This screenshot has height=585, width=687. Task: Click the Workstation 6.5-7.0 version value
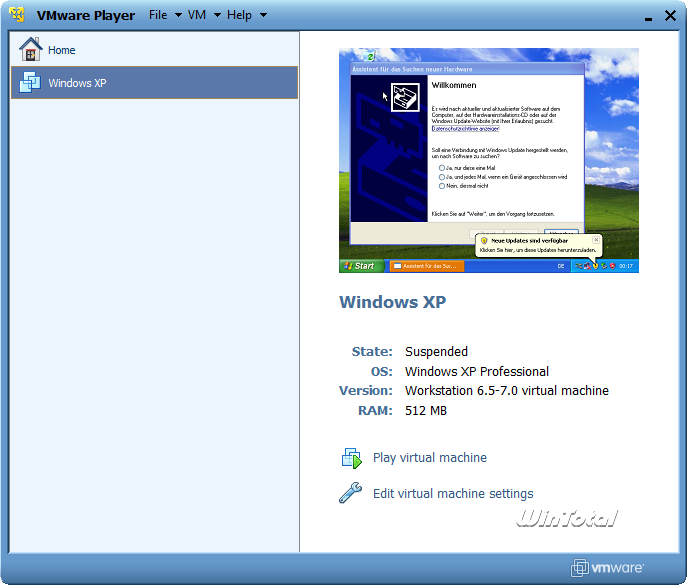pyautogui.click(x=507, y=390)
